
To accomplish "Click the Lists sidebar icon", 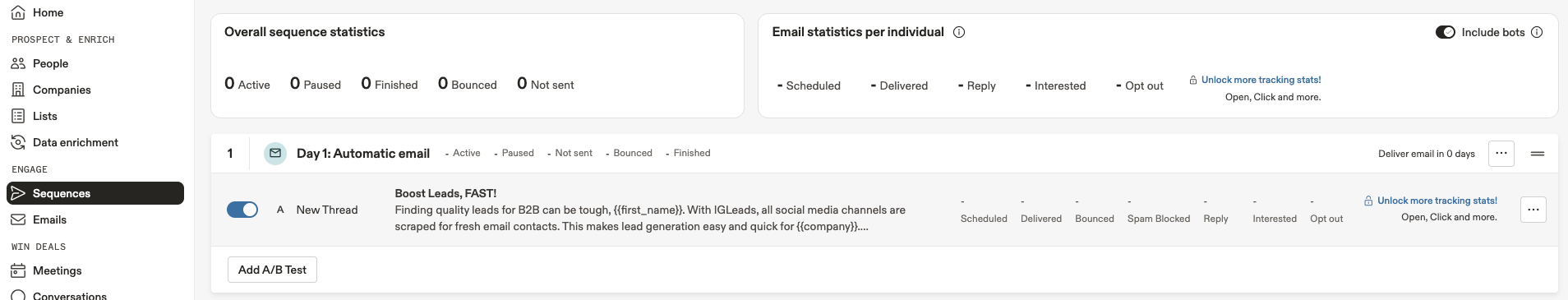I will coord(18,116).
